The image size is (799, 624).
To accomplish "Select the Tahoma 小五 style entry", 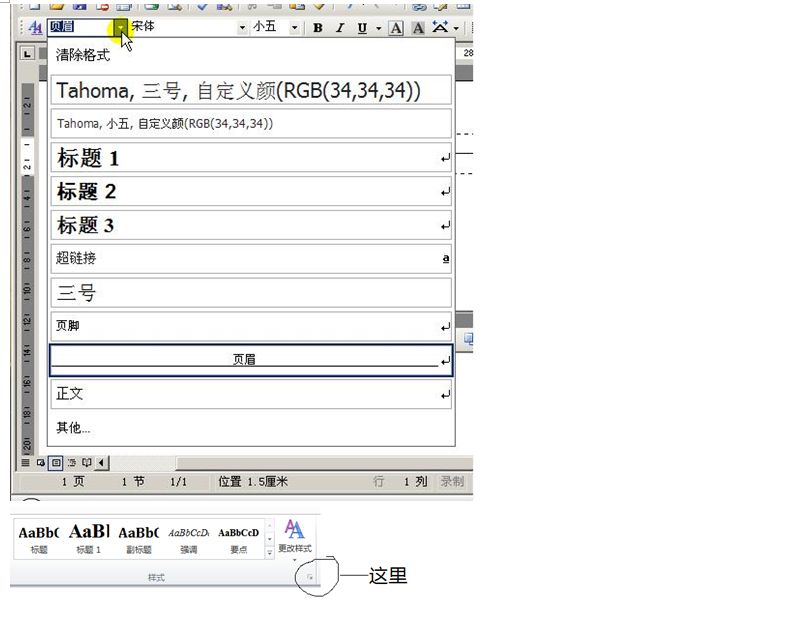I will 251,123.
